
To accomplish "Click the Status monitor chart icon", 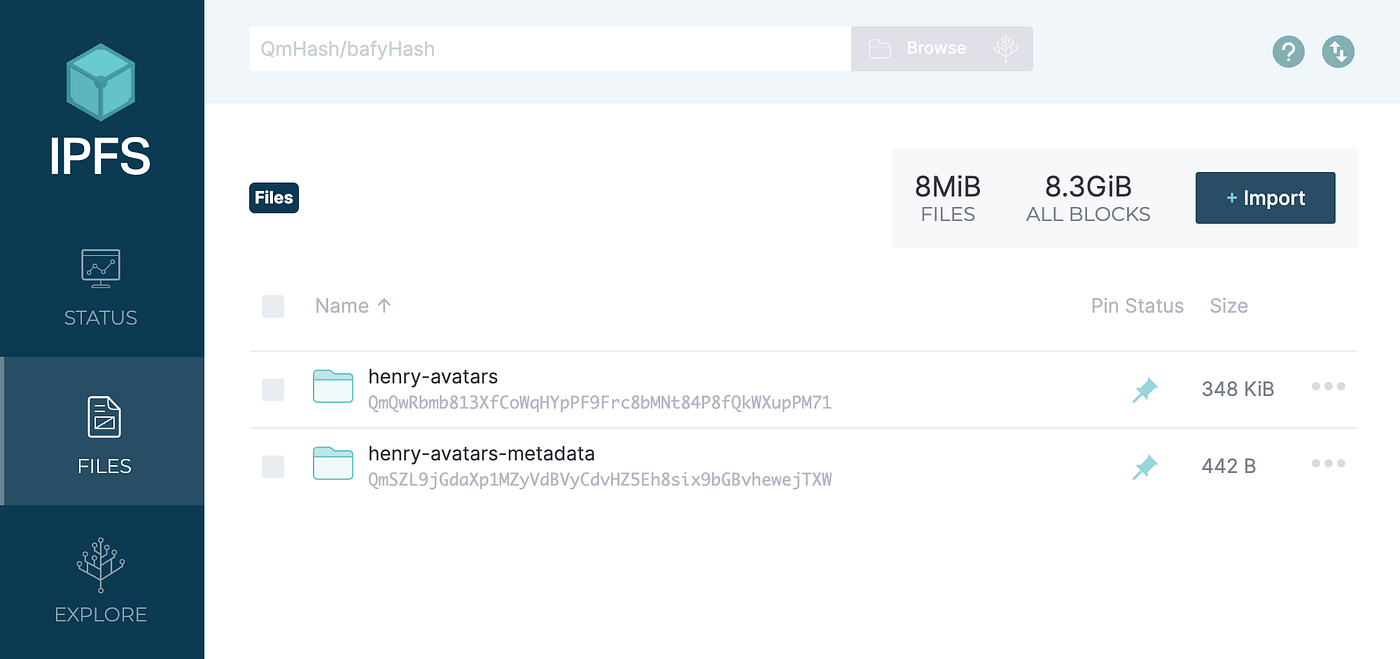I will 101,268.
